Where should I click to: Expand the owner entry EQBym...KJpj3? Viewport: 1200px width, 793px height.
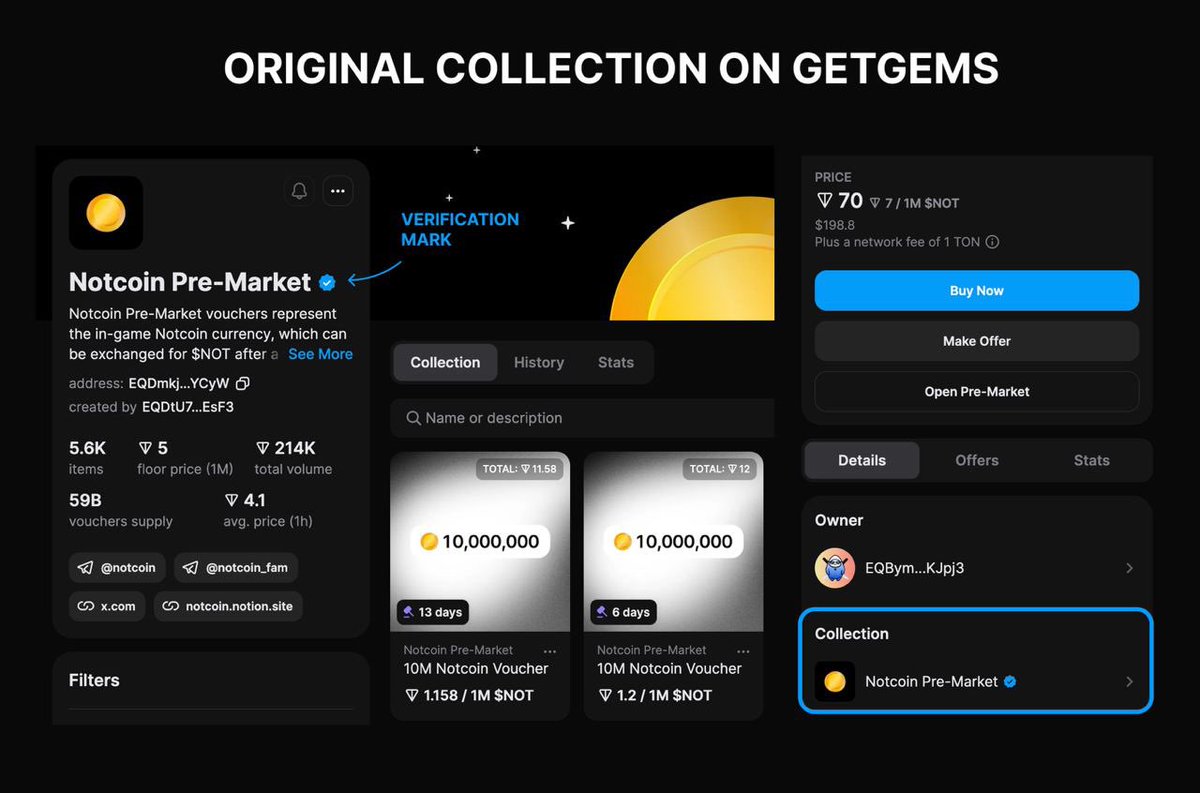pyautogui.click(x=1129, y=567)
